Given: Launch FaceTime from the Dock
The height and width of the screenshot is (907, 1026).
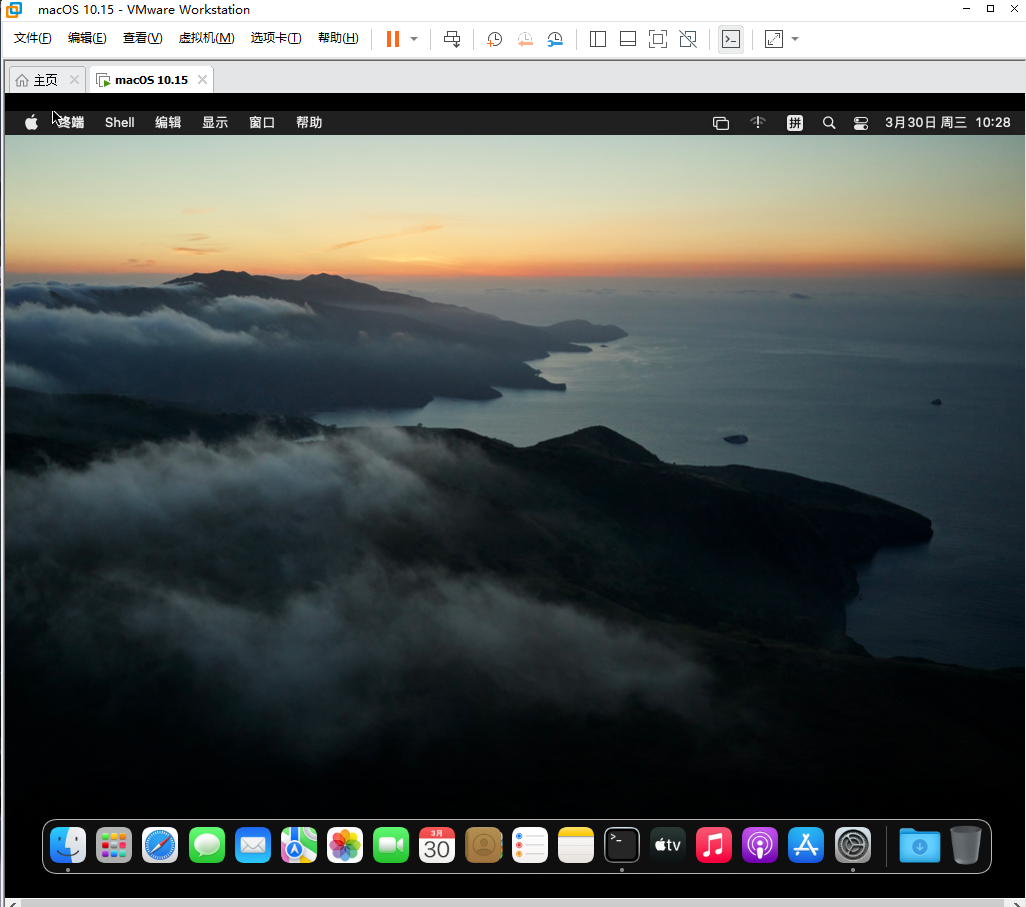Looking at the screenshot, I should coord(391,845).
